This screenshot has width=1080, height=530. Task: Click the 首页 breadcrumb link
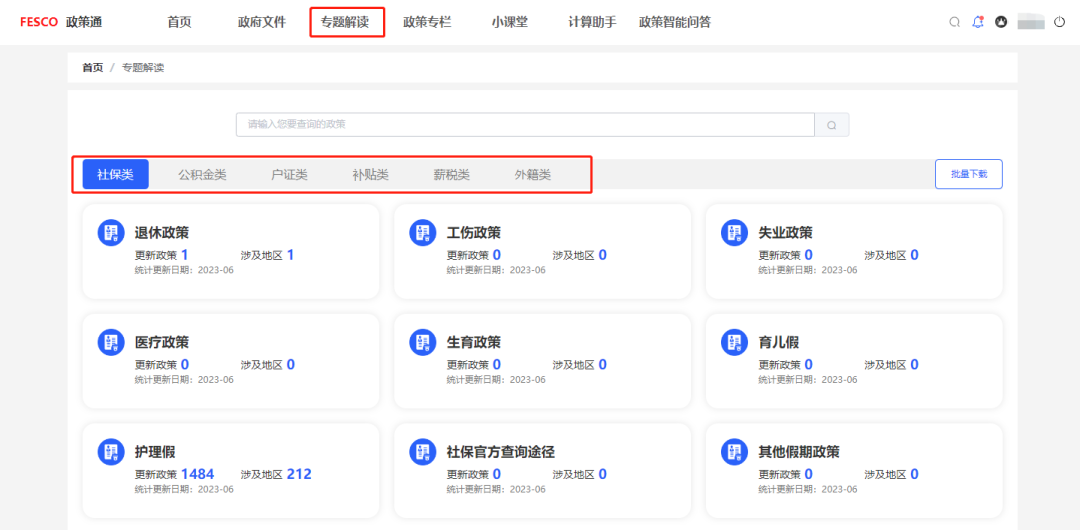click(x=92, y=68)
